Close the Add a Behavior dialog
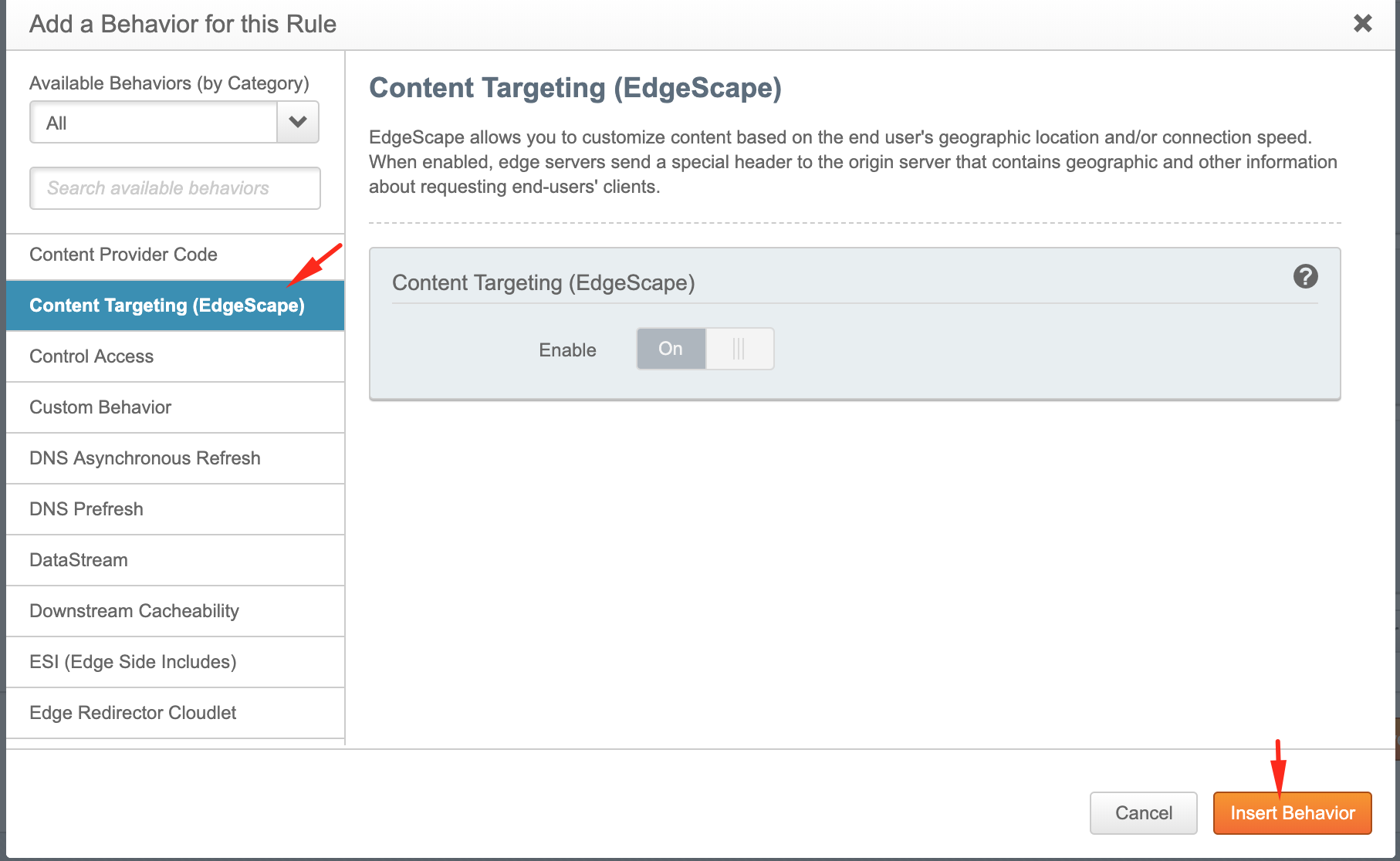 click(1362, 23)
